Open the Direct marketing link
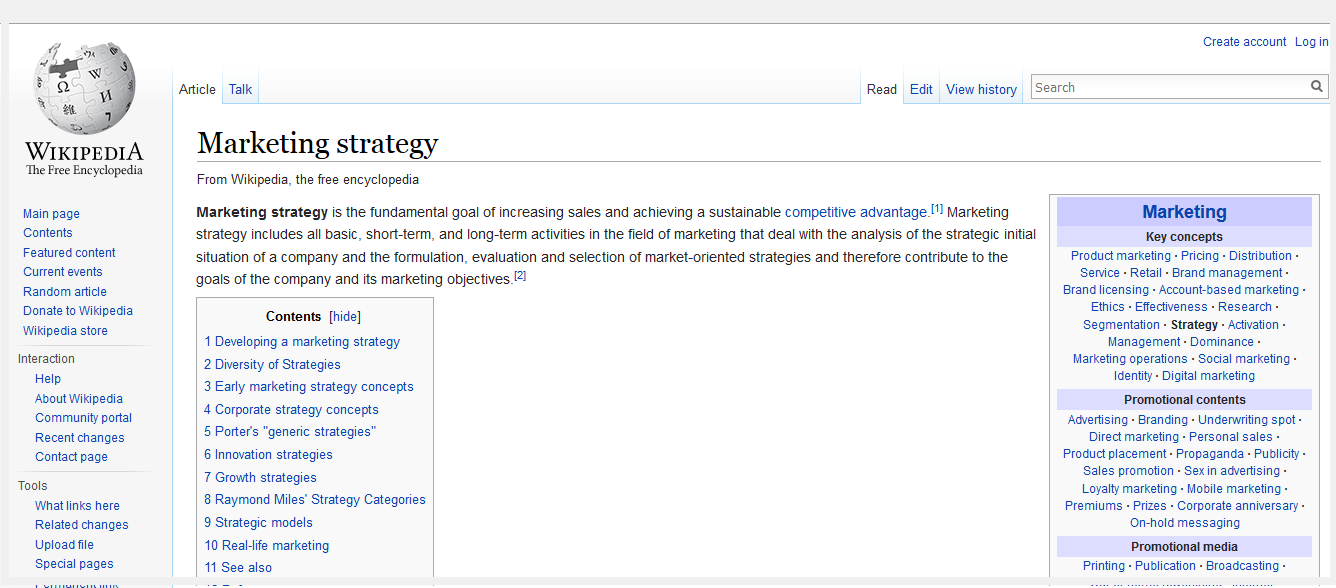Viewport: 1336px width, 588px height. click(x=1134, y=437)
